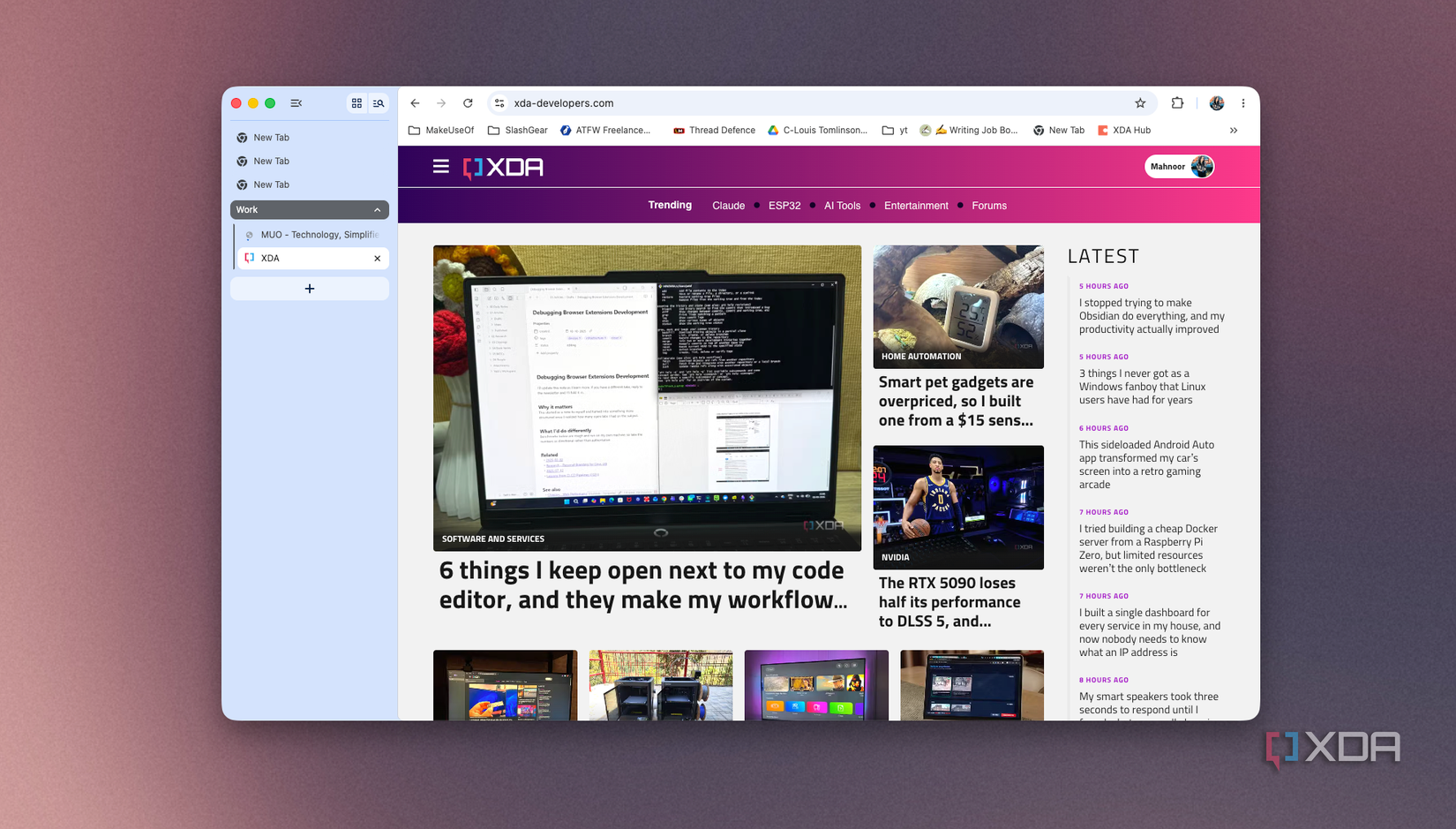Collapse the Work tab group
This screenshot has height=829, width=1456.
pos(378,210)
